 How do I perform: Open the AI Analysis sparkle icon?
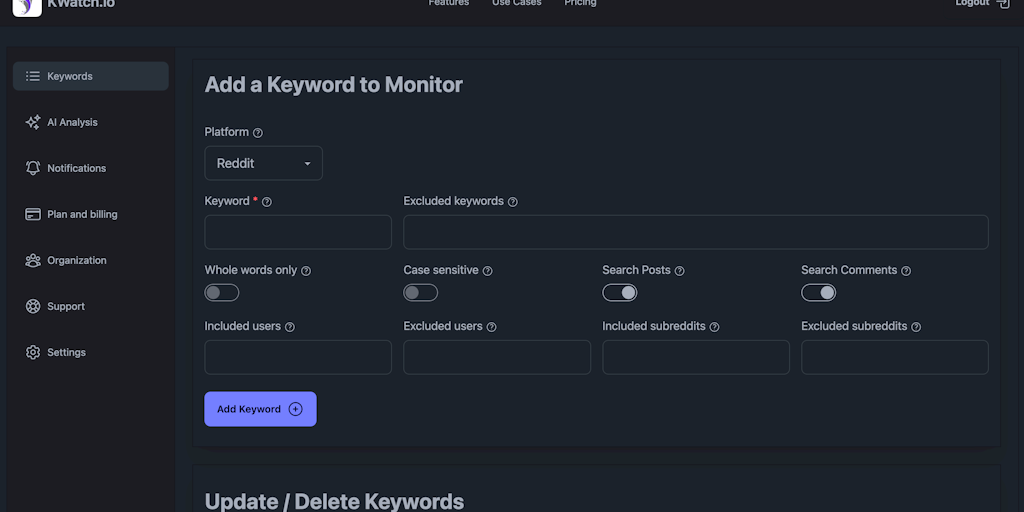click(33, 122)
